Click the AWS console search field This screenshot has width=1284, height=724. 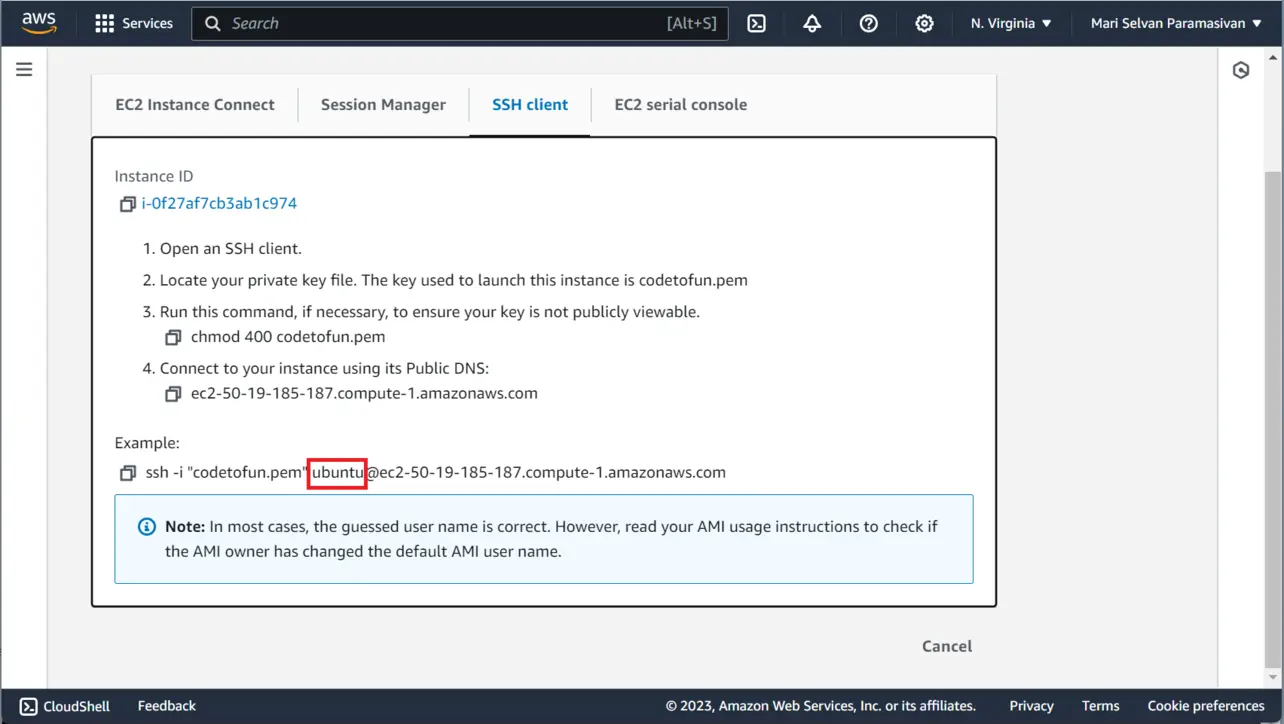tap(460, 23)
